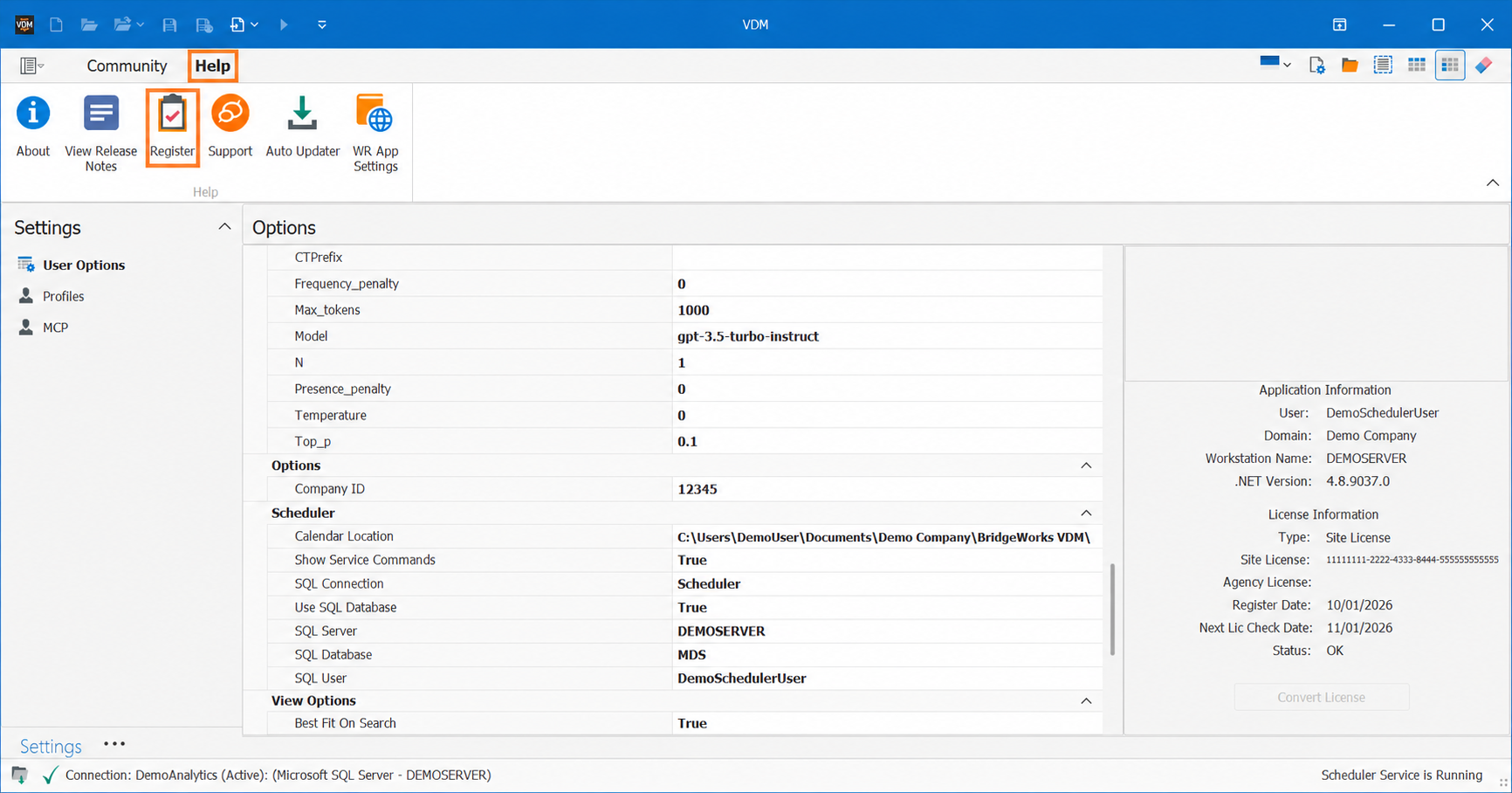
Task: Open the recent files dropdown arrow
Action: [x=139, y=24]
